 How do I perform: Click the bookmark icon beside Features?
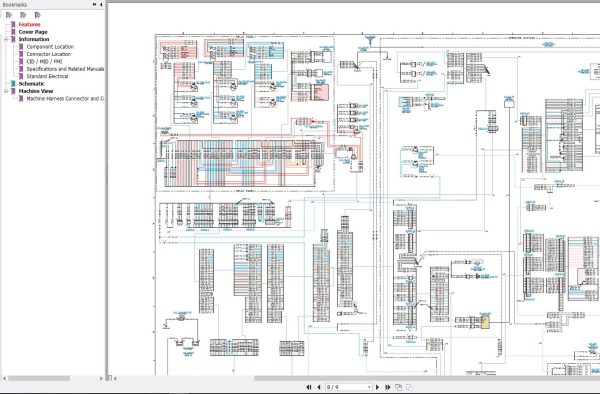click(x=13, y=24)
